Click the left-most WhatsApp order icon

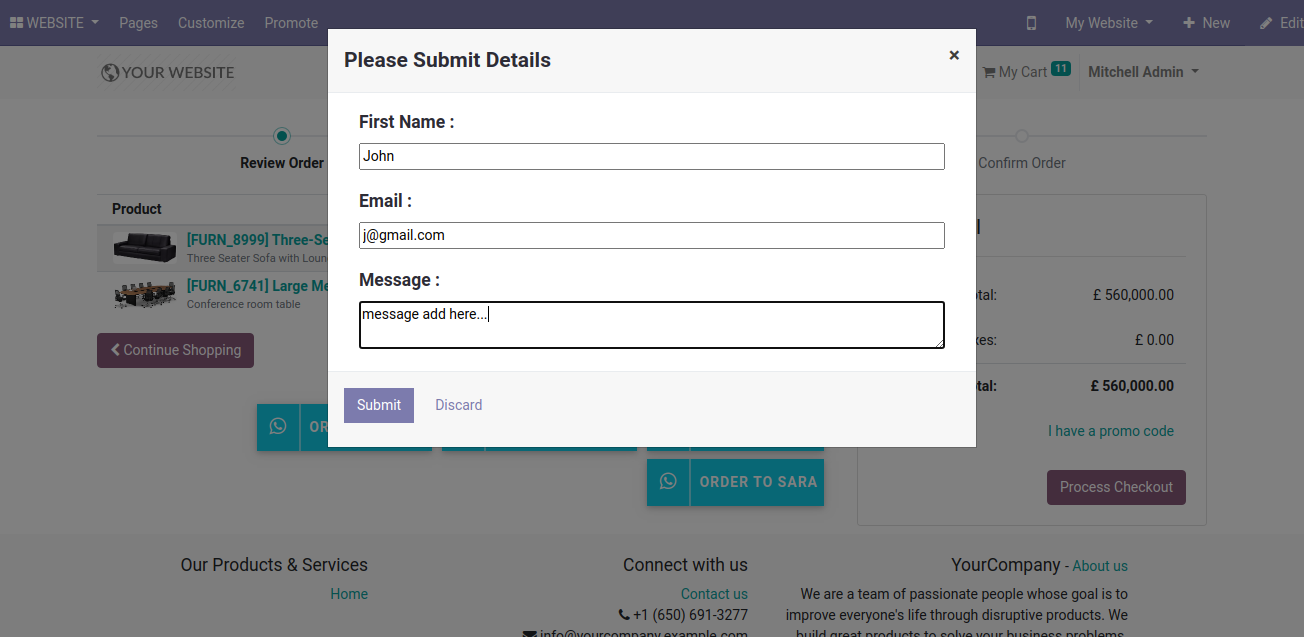pos(278,427)
